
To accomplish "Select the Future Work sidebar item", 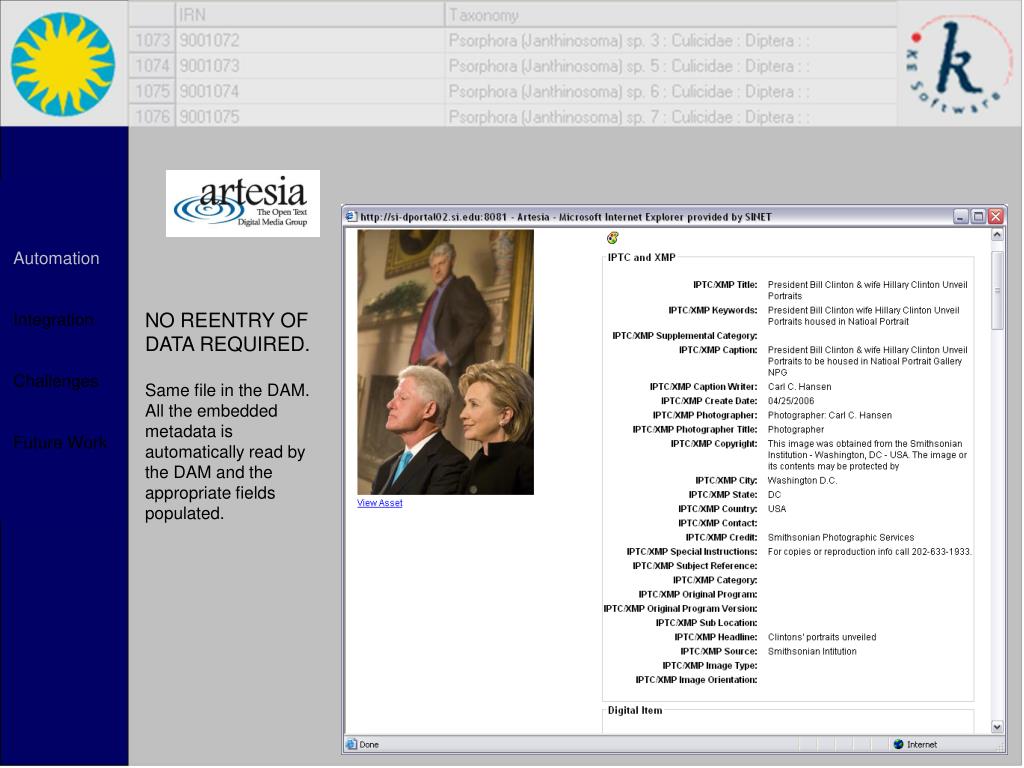I will pos(60,442).
